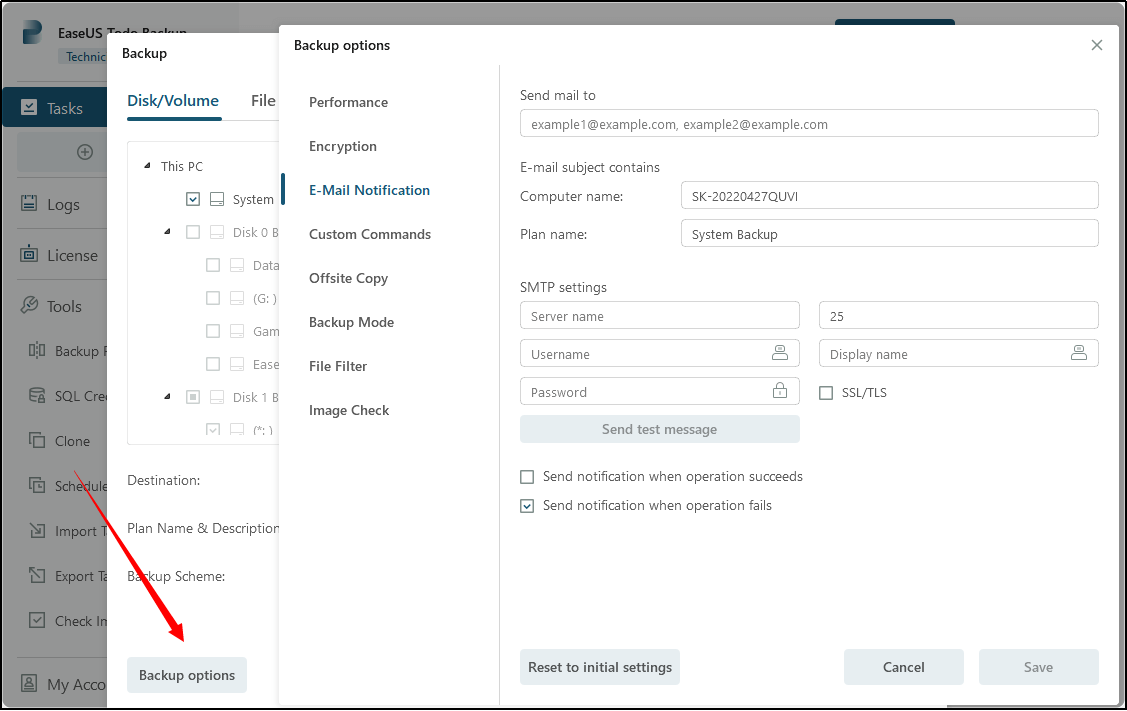Collapse the Disk 0 tree node
This screenshot has width=1127, height=711.
pos(167,232)
